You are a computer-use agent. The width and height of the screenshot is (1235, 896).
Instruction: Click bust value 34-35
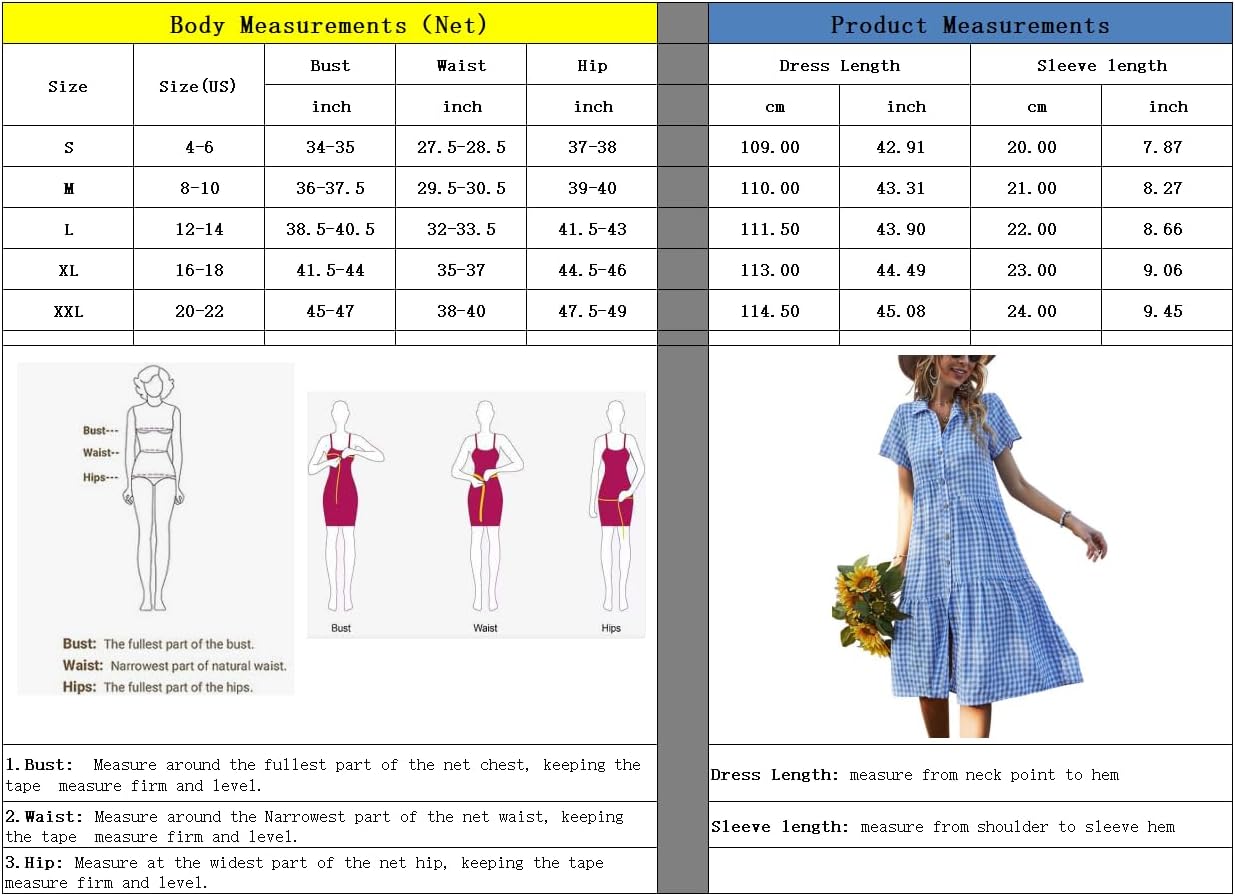point(330,147)
